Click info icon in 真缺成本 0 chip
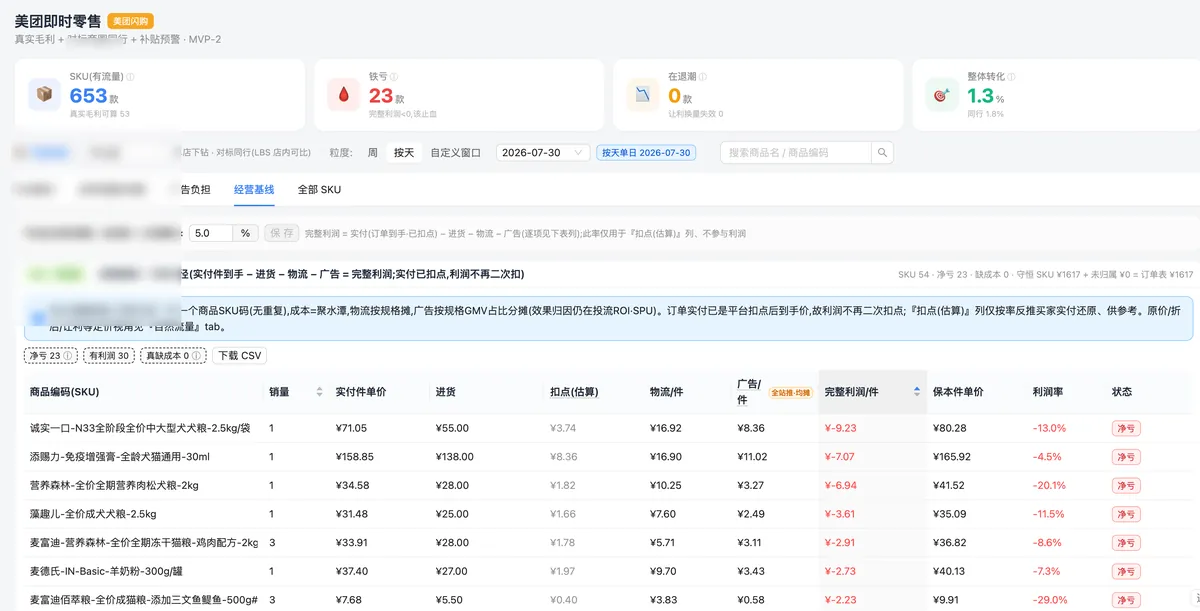 pos(197,356)
